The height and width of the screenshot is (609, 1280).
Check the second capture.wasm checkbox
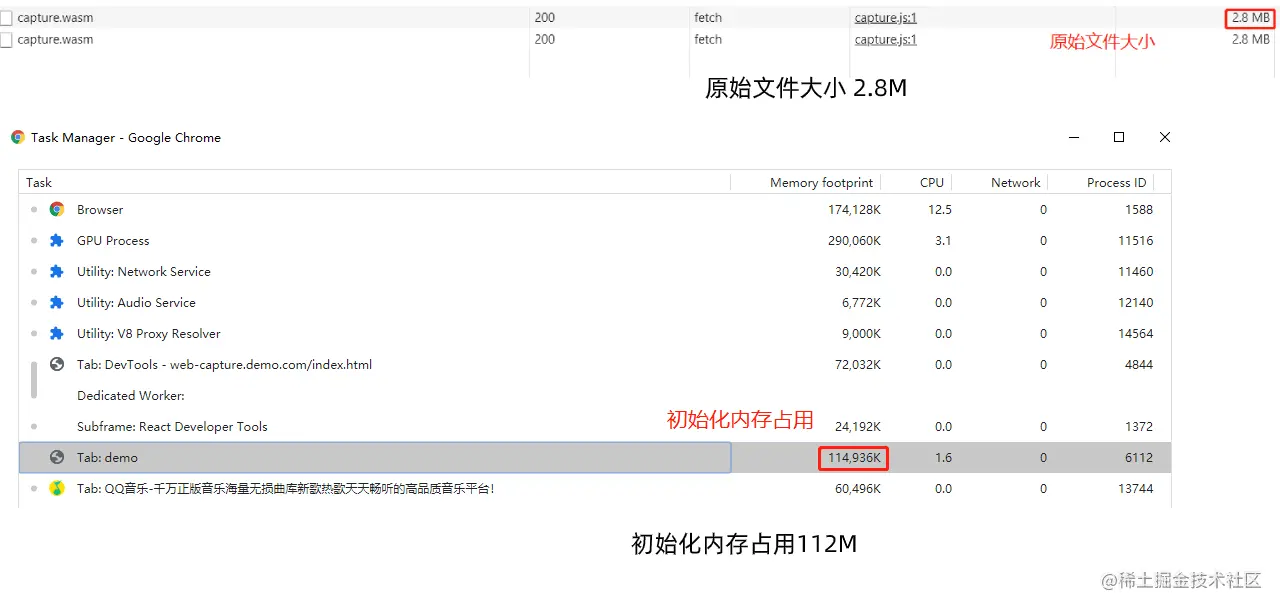point(7,38)
